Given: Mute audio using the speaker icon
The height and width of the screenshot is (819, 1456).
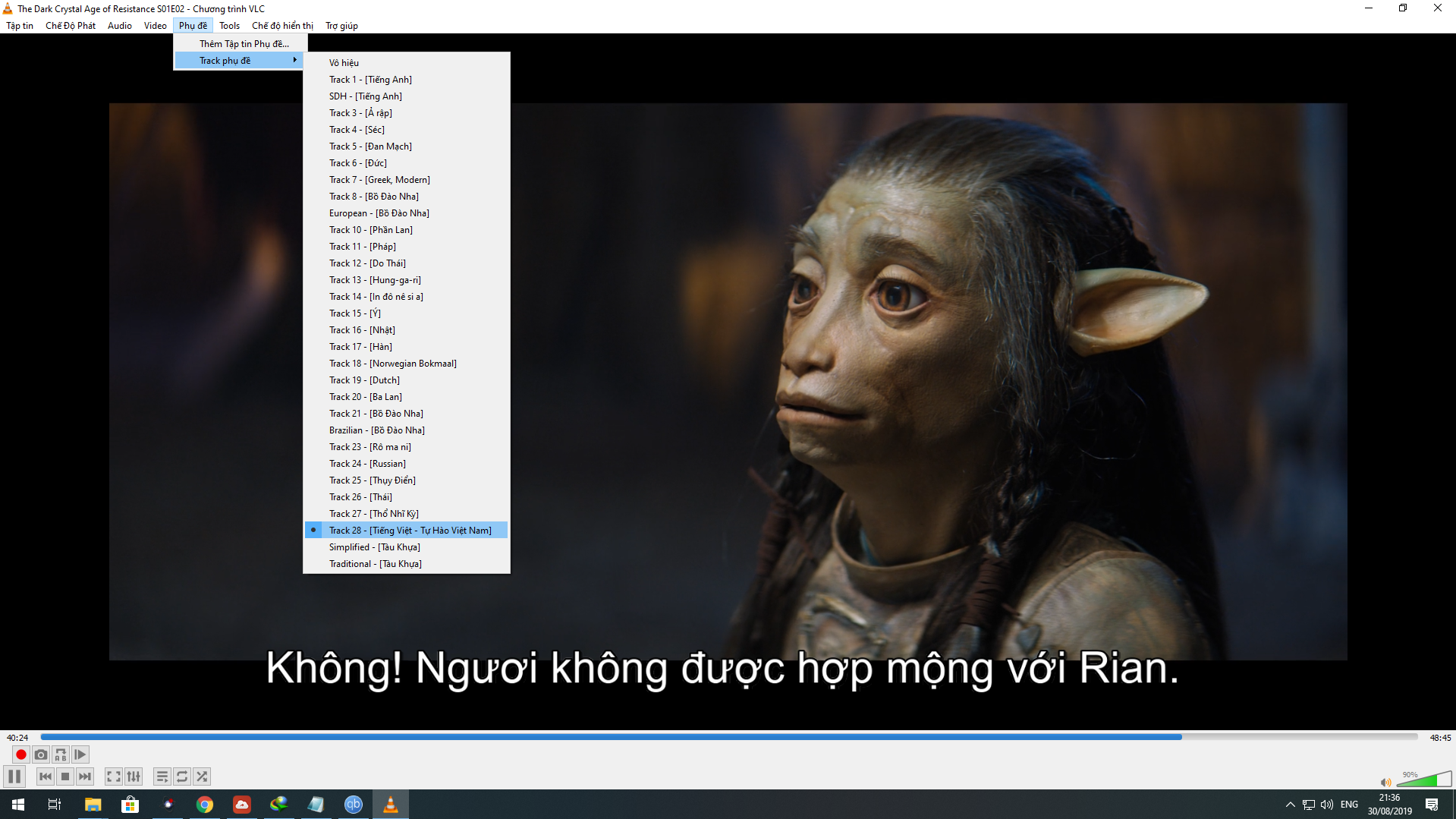Looking at the screenshot, I should (1385, 782).
